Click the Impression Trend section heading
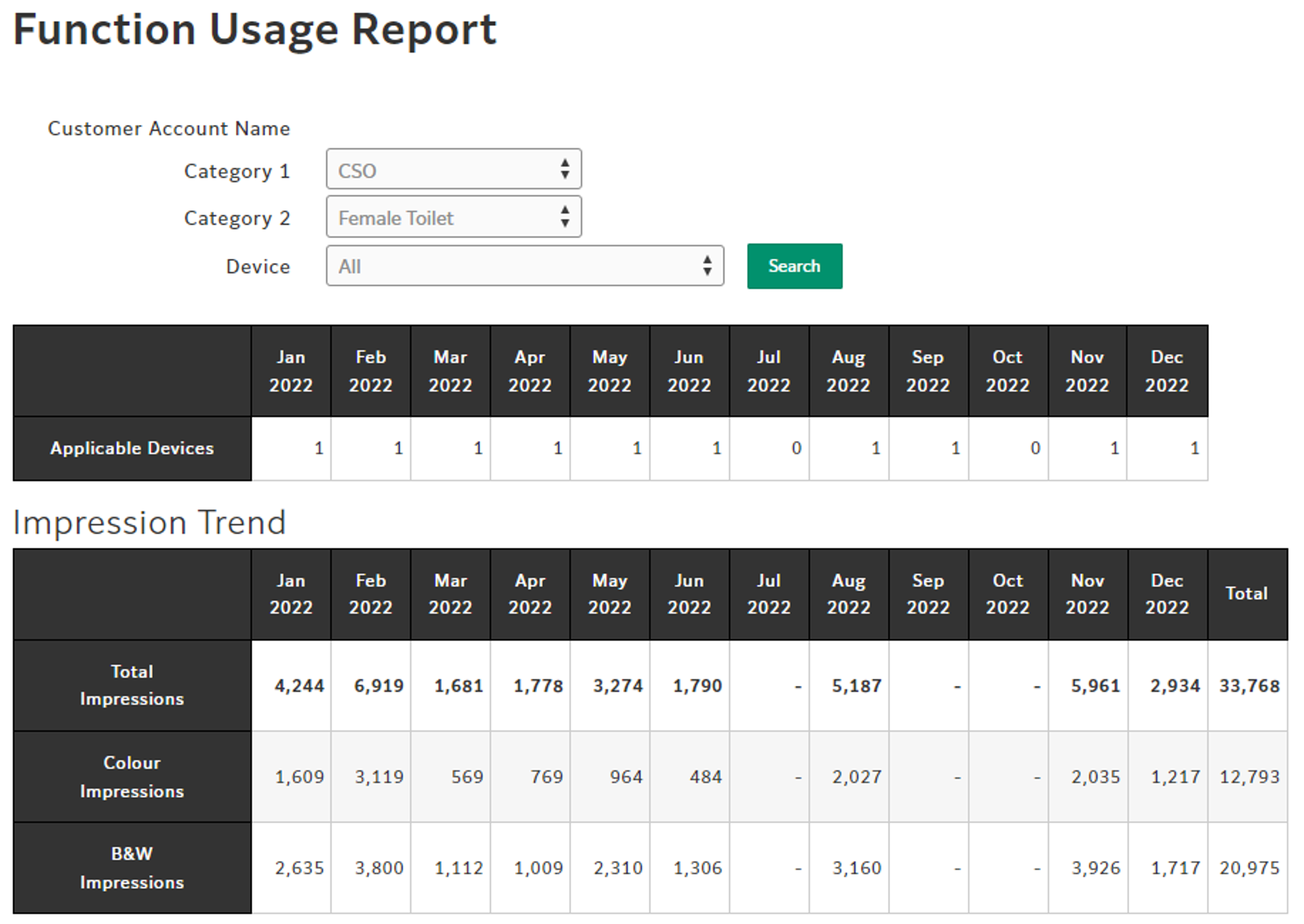Viewport: 1304px width, 924px height. click(x=149, y=522)
